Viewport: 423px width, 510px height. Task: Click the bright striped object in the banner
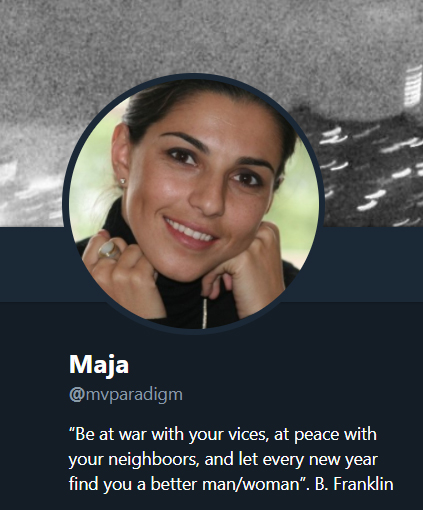tap(413, 85)
